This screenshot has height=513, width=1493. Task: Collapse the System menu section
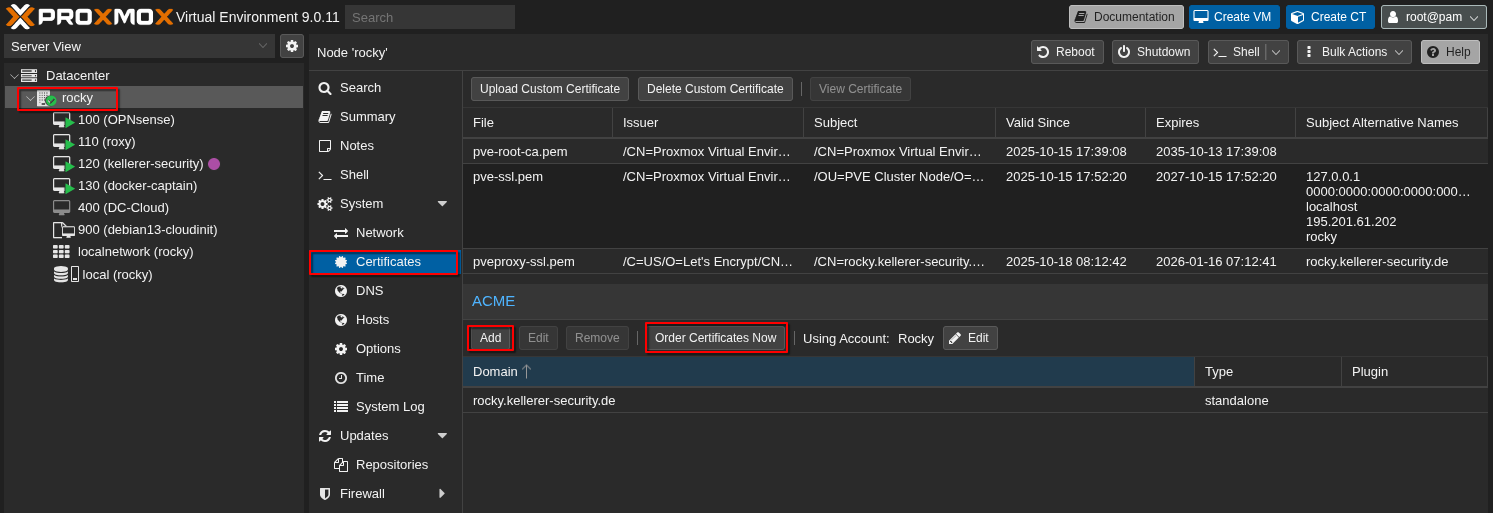442,204
